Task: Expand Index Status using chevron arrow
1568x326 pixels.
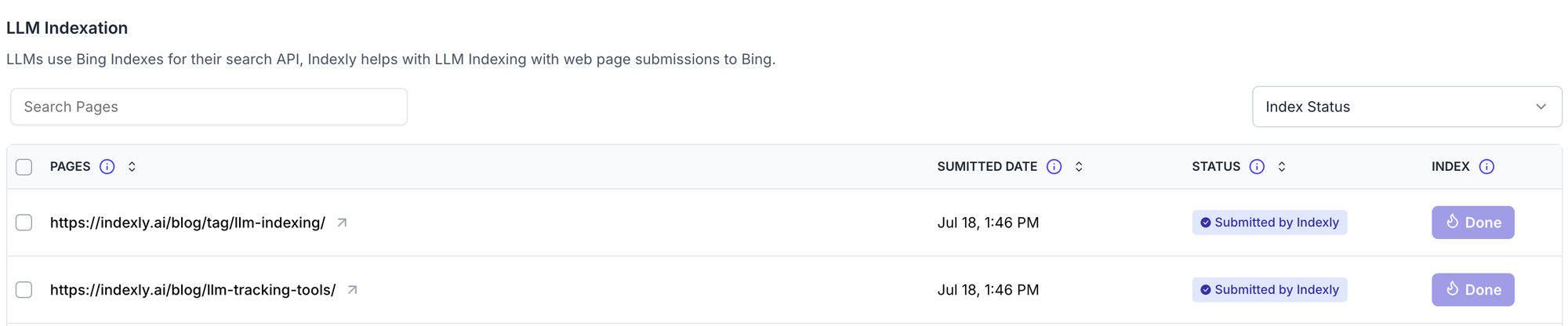Action: coord(1541,107)
